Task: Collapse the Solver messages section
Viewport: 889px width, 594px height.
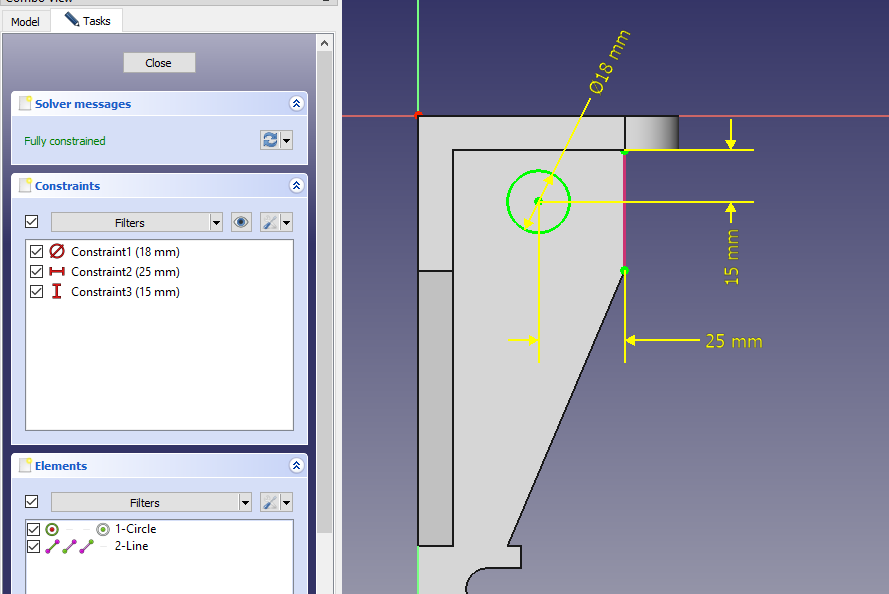Action: click(296, 104)
